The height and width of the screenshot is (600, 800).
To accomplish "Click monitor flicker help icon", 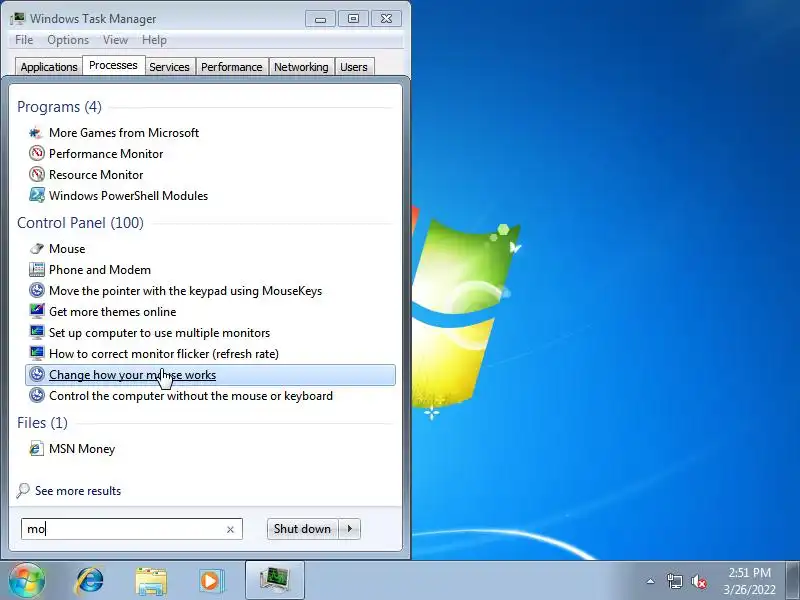I will click(36, 353).
